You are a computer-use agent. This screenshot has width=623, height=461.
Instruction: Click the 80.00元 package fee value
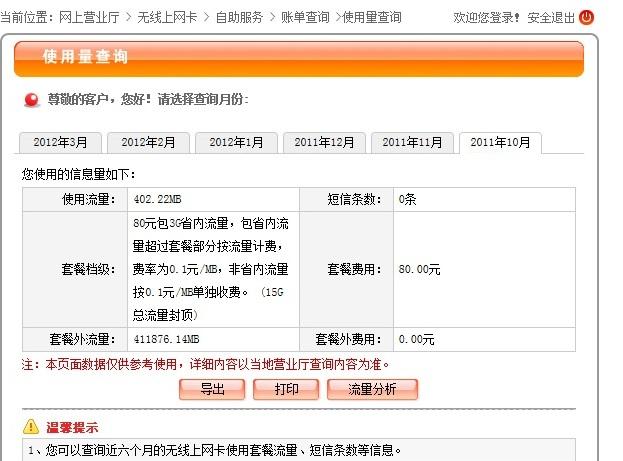click(419, 269)
